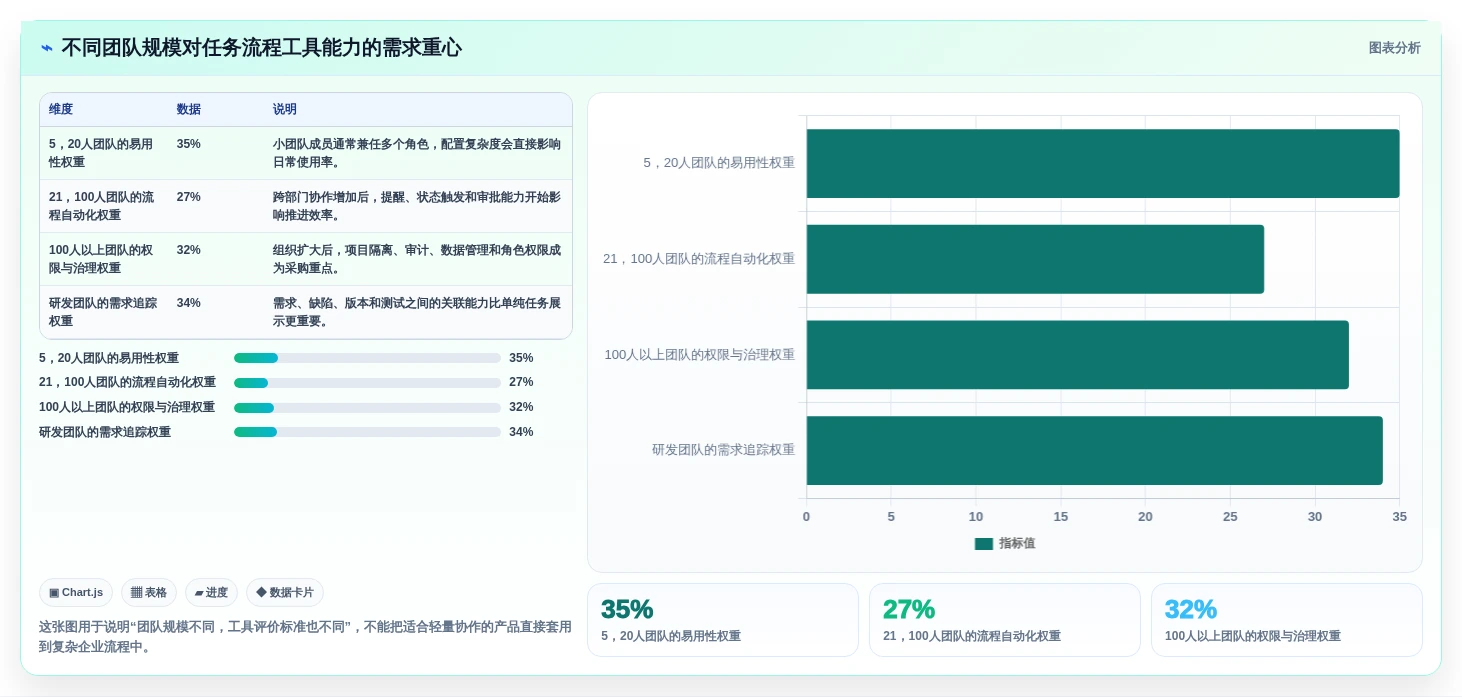The height and width of the screenshot is (697, 1462).
Task: Click the chart bar for 100人以上团队的权限与治理权重
Action: pyautogui.click(x=1078, y=355)
